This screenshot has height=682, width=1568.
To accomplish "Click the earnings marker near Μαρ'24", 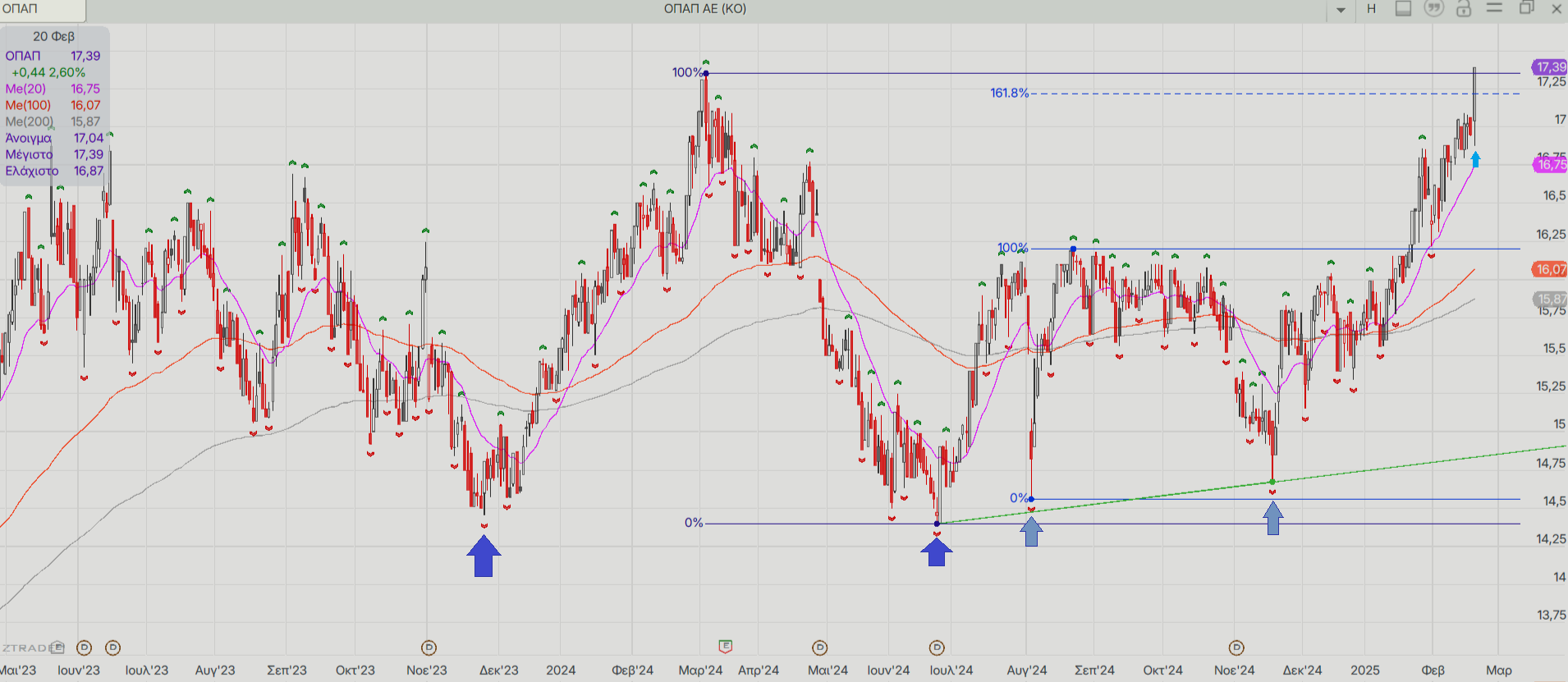I will pos(725,647).
